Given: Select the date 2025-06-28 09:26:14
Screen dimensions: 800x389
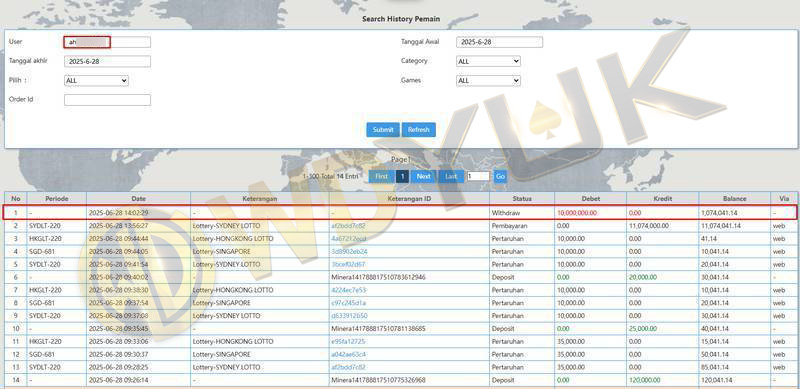Looking at the screenshot, I should coord(118,380).
